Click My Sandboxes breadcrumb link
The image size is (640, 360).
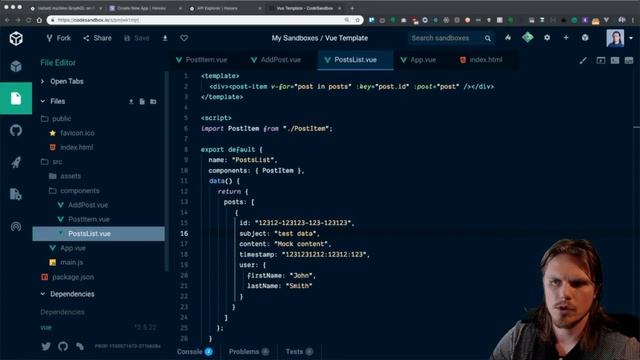click(295, 38)
